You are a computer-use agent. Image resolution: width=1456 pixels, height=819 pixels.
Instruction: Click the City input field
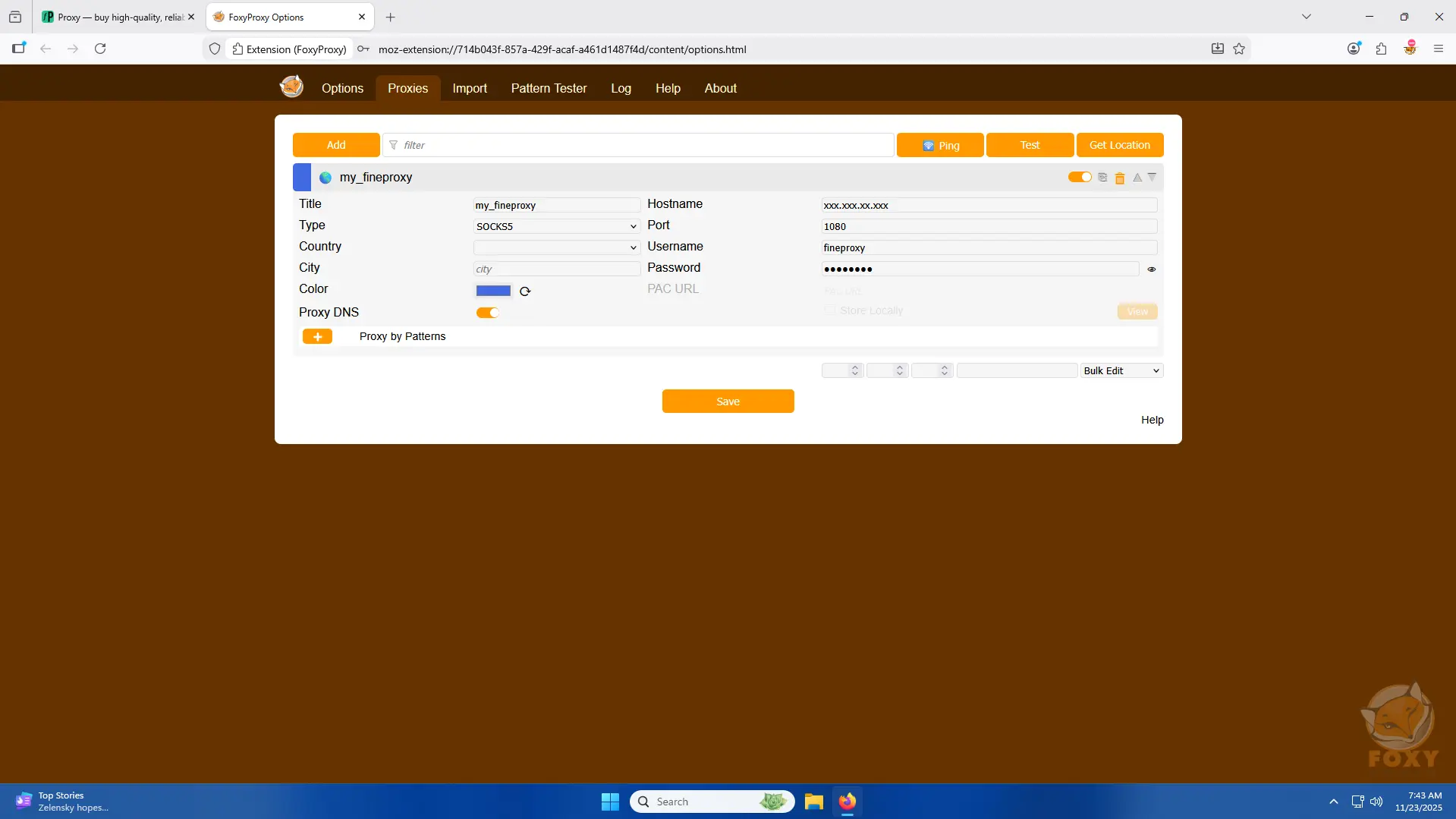click(557, 269)
